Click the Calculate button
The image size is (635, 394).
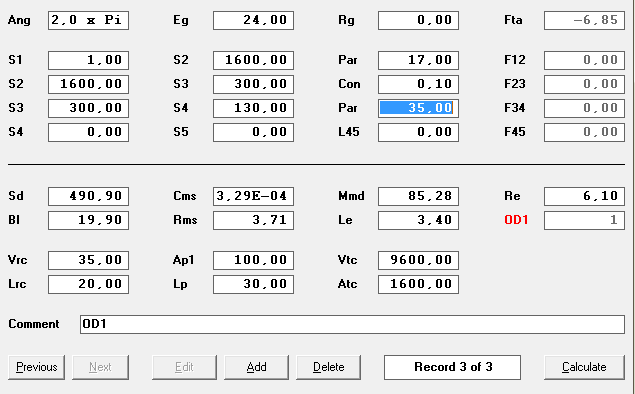[584, 367]
